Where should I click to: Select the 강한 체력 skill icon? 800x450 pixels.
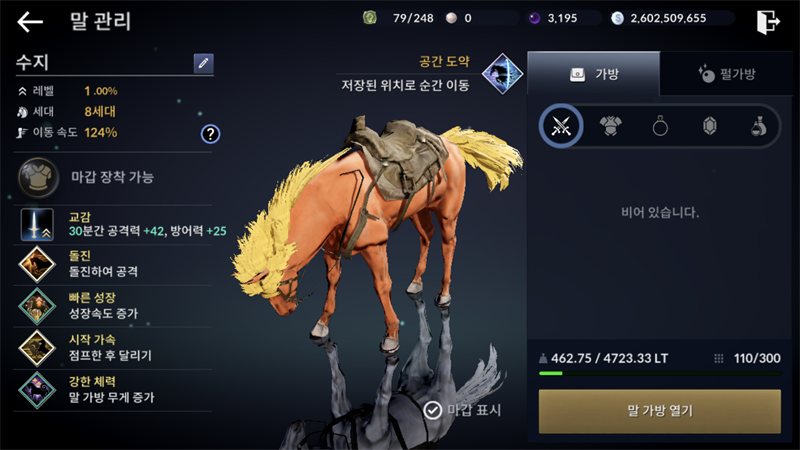point(37,390)
